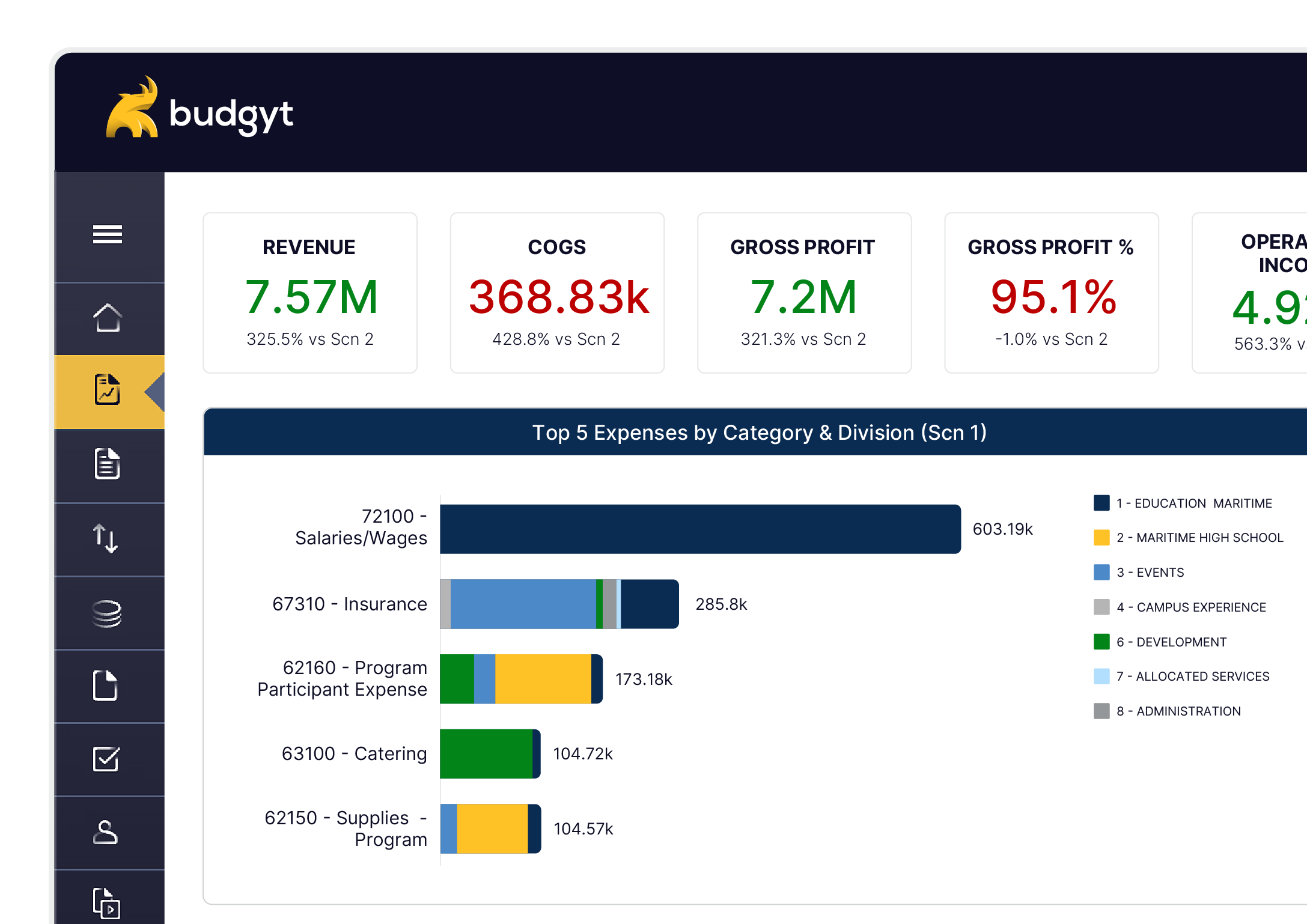Screen dimensions: 1307x924
Task: Click the blank page icon in sidebar
Action: point(105,685)
